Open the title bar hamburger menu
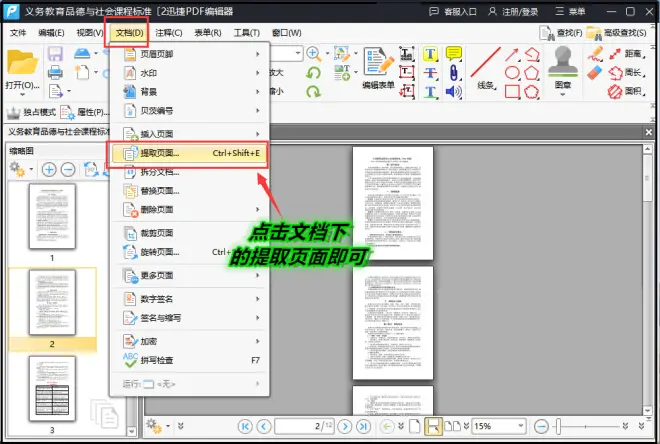660x444 pixels. [570, 11]
